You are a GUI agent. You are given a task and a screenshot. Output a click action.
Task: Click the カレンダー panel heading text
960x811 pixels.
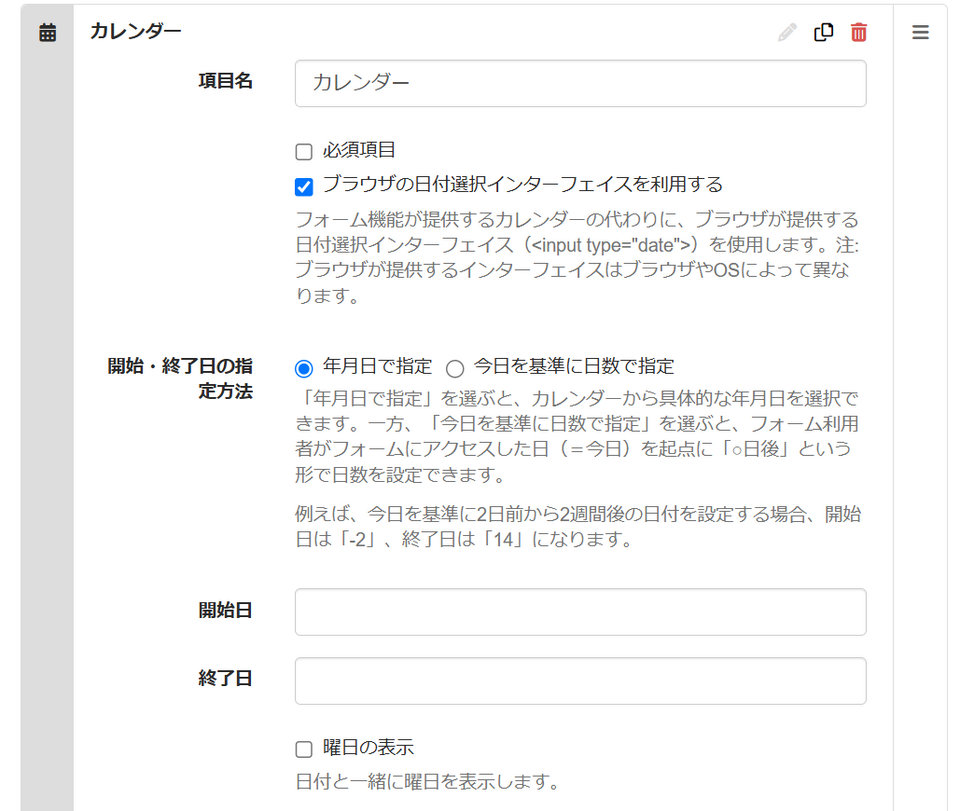135,31
